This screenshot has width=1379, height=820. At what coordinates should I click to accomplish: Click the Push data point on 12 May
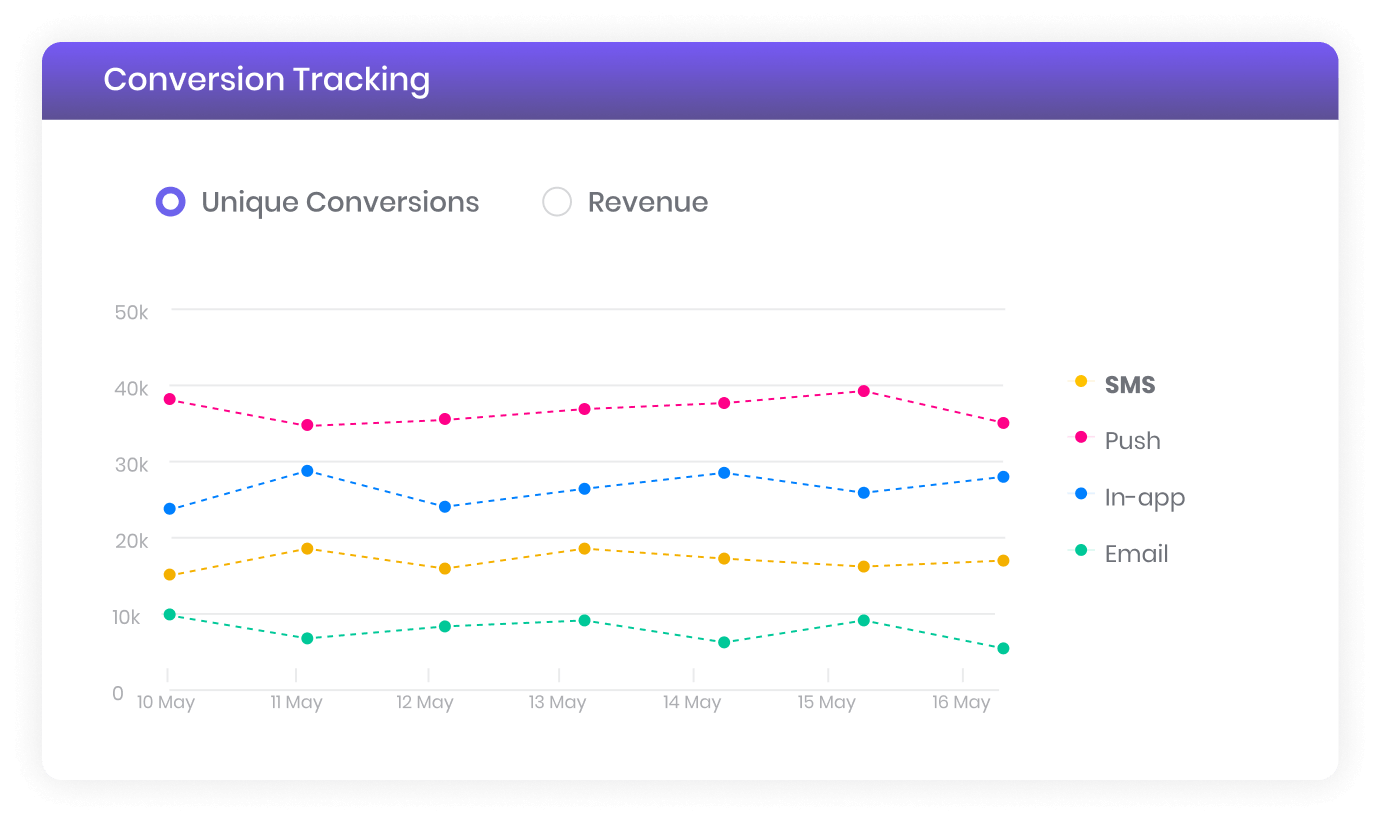coord(445,419)
